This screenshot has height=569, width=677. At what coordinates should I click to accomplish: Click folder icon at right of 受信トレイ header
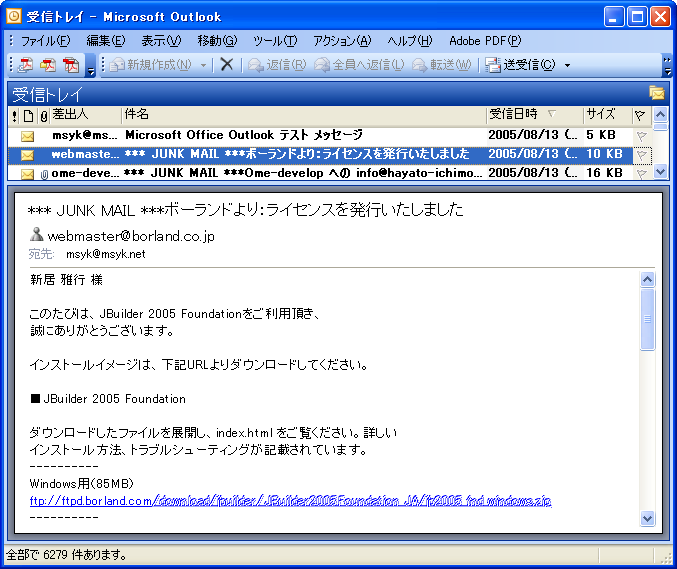pos(656,94)
